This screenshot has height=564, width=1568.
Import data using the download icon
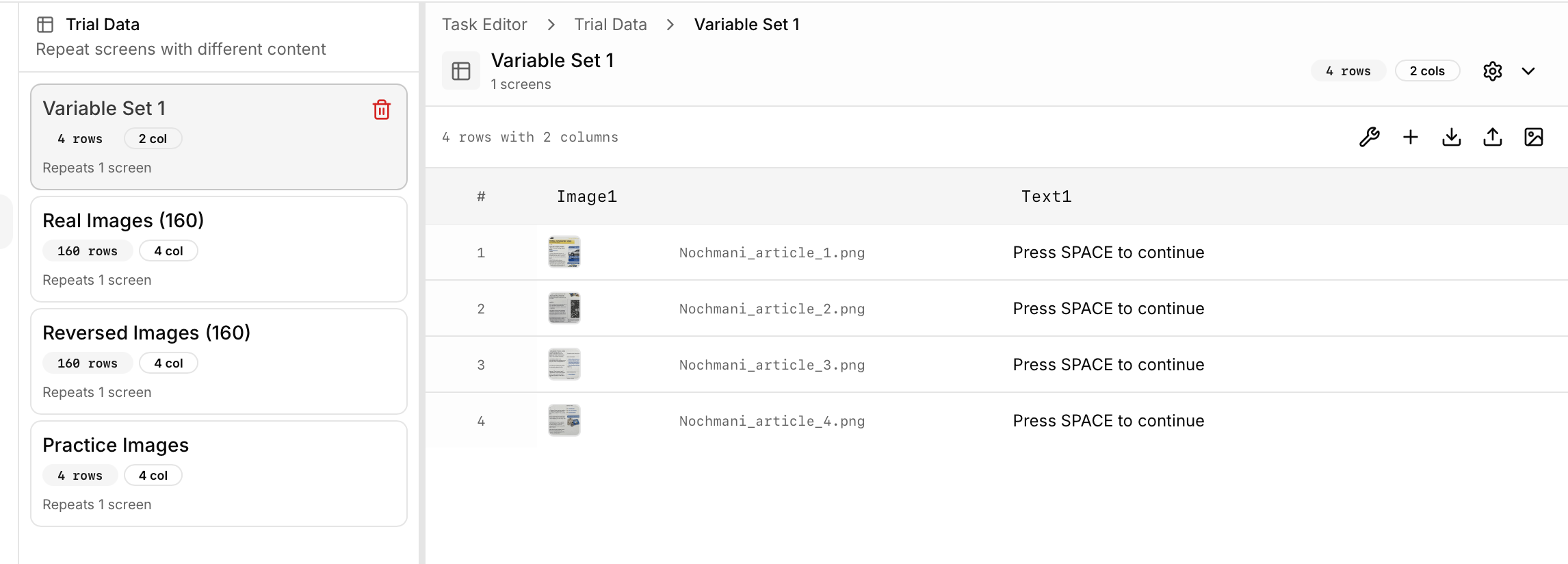pyautogui.click(x=1451, y=137)
